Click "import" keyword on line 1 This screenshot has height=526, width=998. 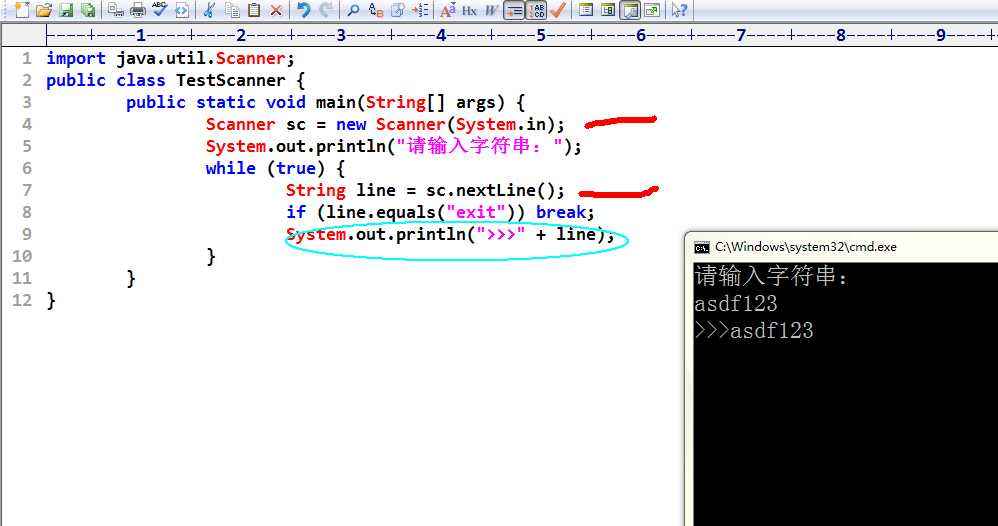tap(76, 59)
